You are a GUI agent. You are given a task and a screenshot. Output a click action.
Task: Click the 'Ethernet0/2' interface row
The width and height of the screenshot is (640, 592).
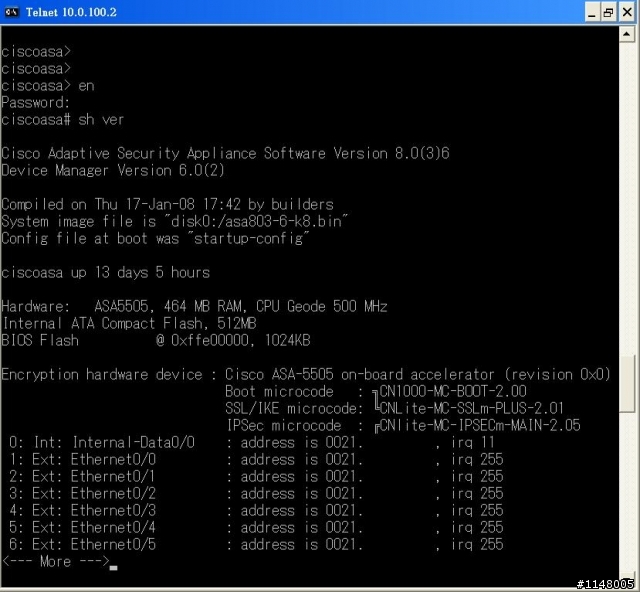pos(256,494)
